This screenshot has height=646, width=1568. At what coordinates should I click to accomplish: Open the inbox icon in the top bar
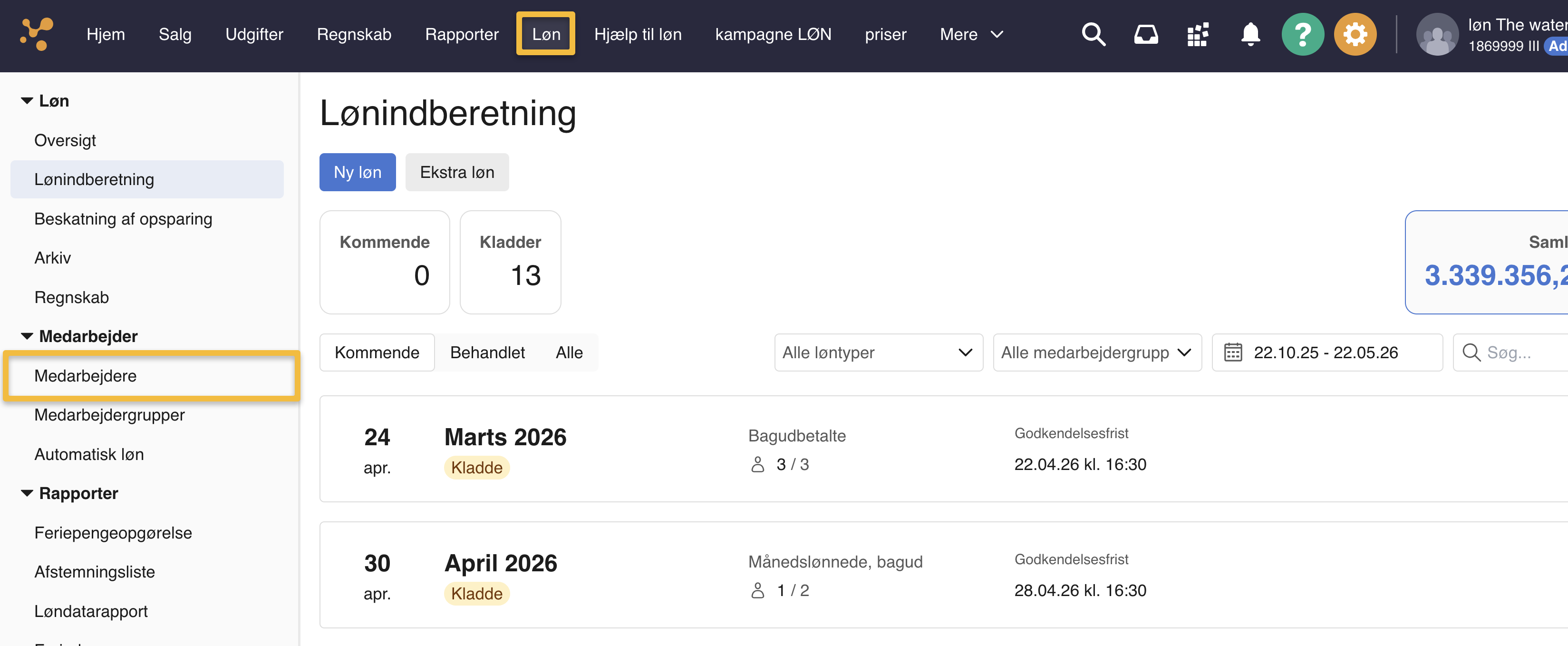tap(1146, 34)
